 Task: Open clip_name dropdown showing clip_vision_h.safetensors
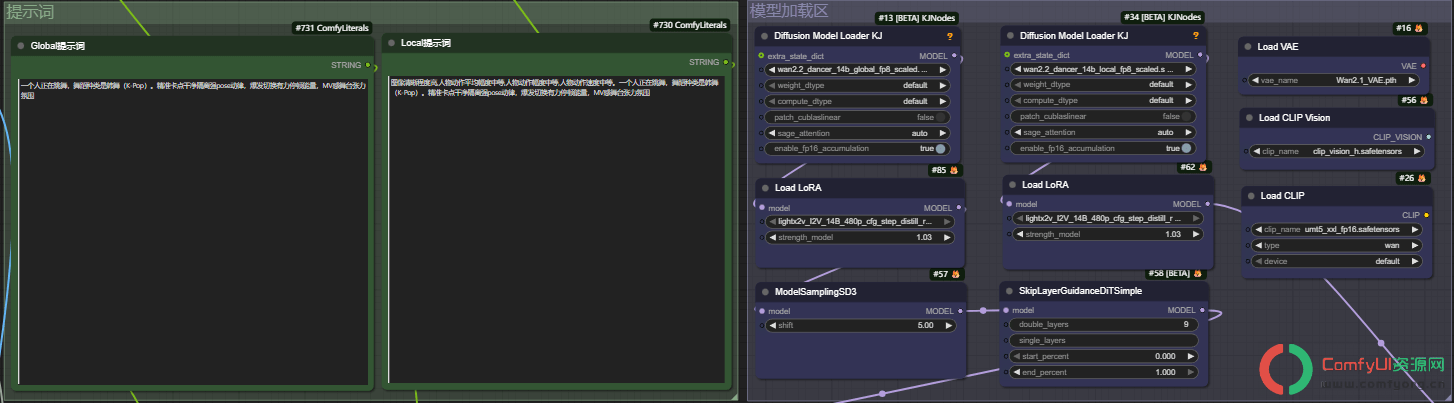click(1337, 151)
